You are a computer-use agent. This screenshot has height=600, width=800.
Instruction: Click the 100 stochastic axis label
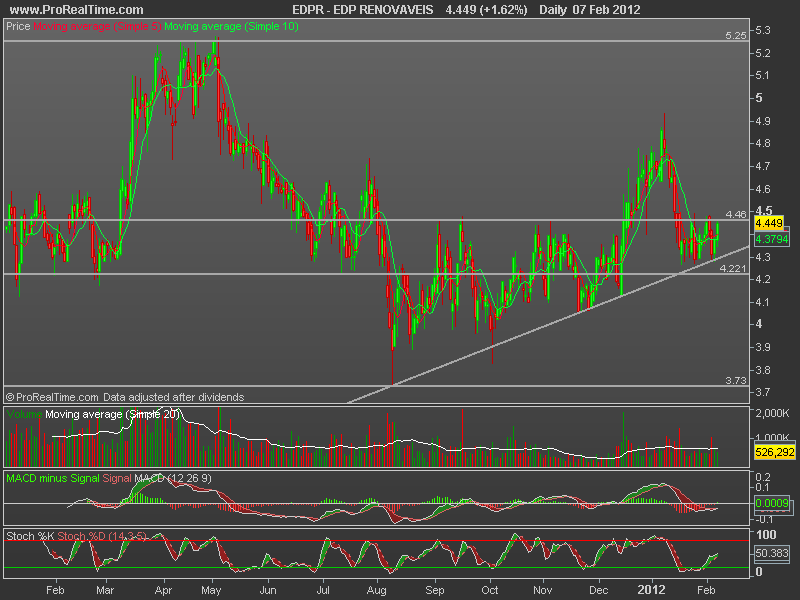coord(766,535)
